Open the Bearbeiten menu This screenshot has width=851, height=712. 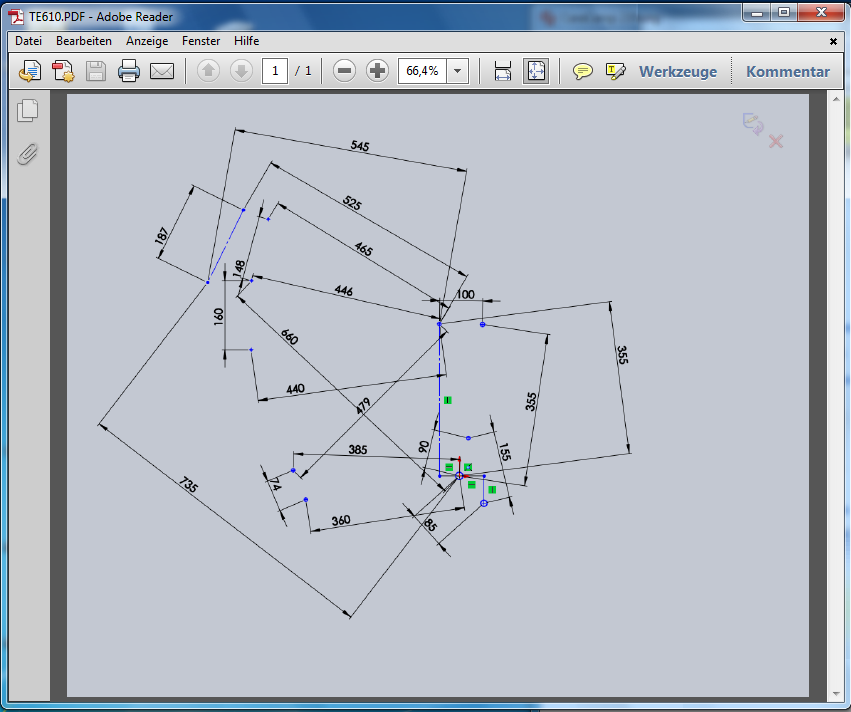(x=84, y=41)
